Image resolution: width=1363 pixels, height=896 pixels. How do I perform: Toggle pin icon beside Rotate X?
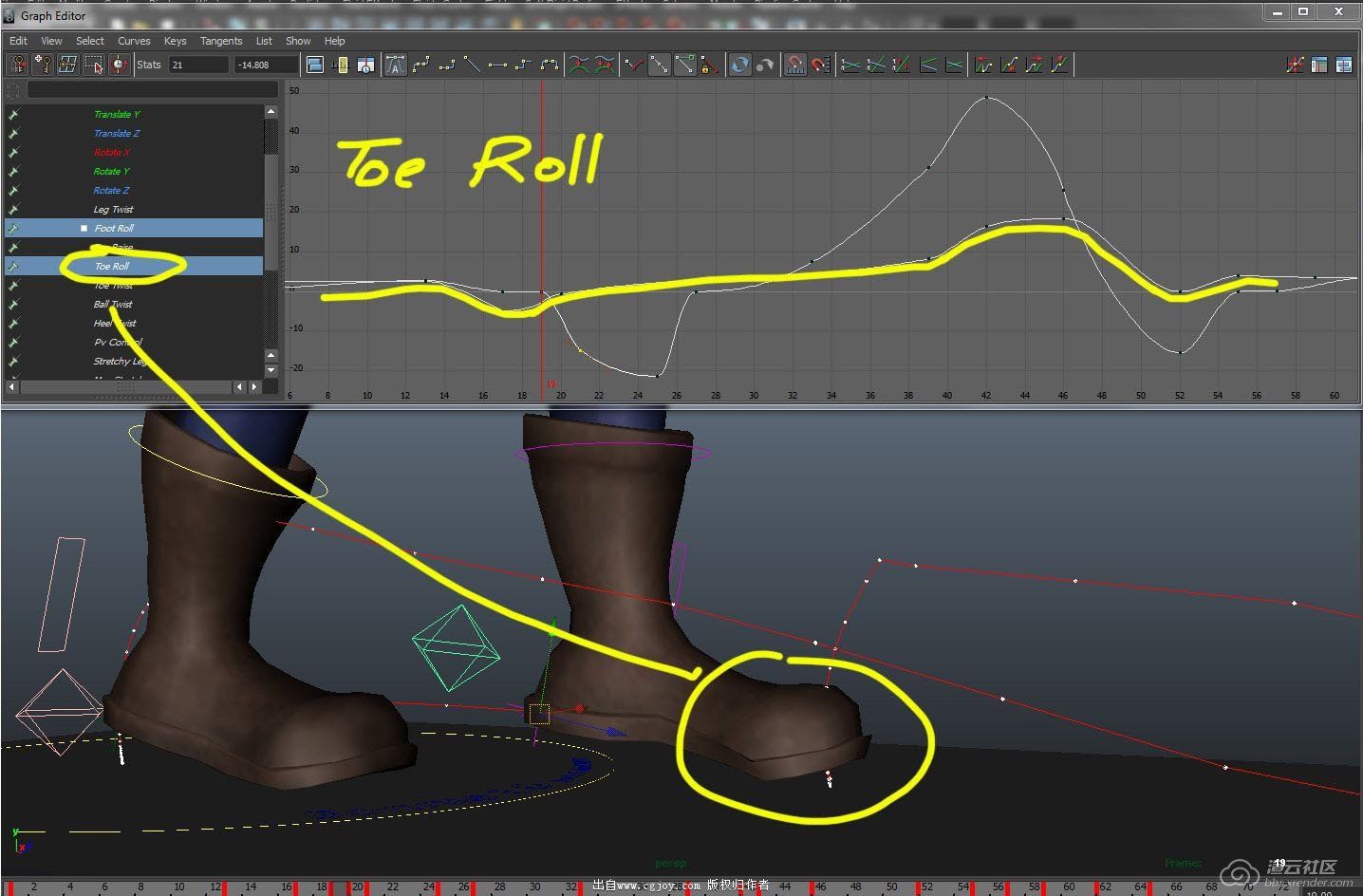[x=13, y=152]
